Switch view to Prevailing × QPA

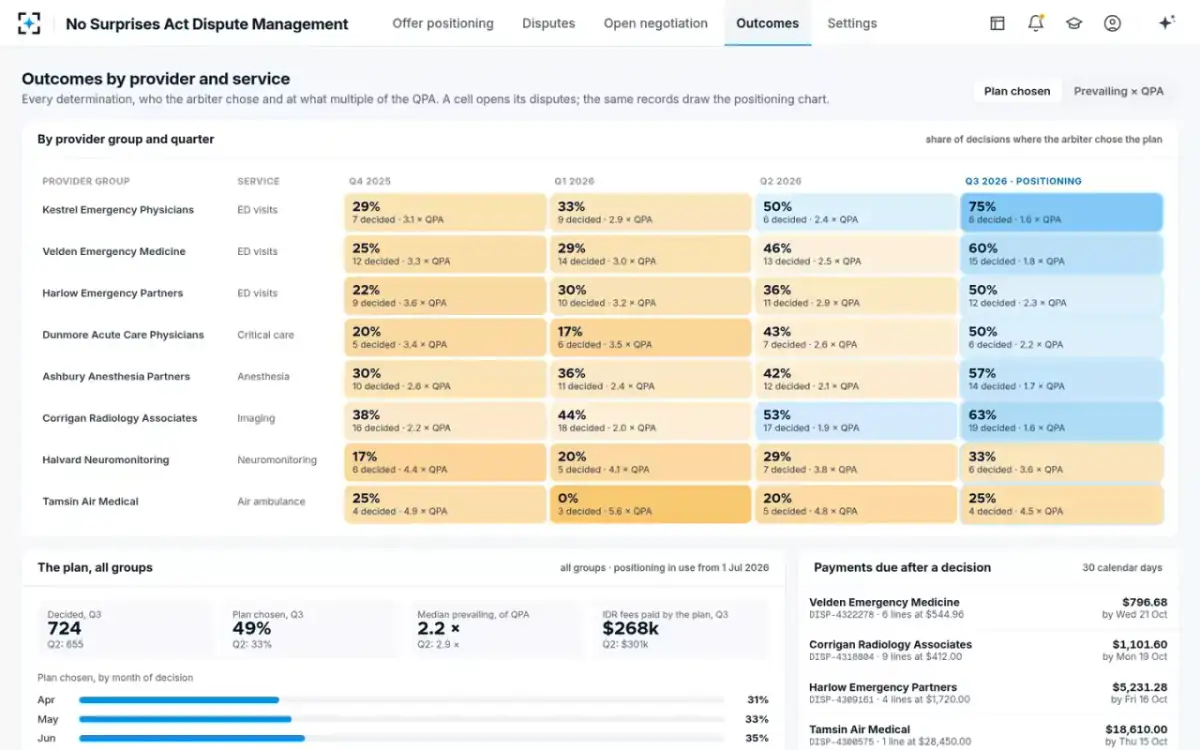[x=1118, y=91]
